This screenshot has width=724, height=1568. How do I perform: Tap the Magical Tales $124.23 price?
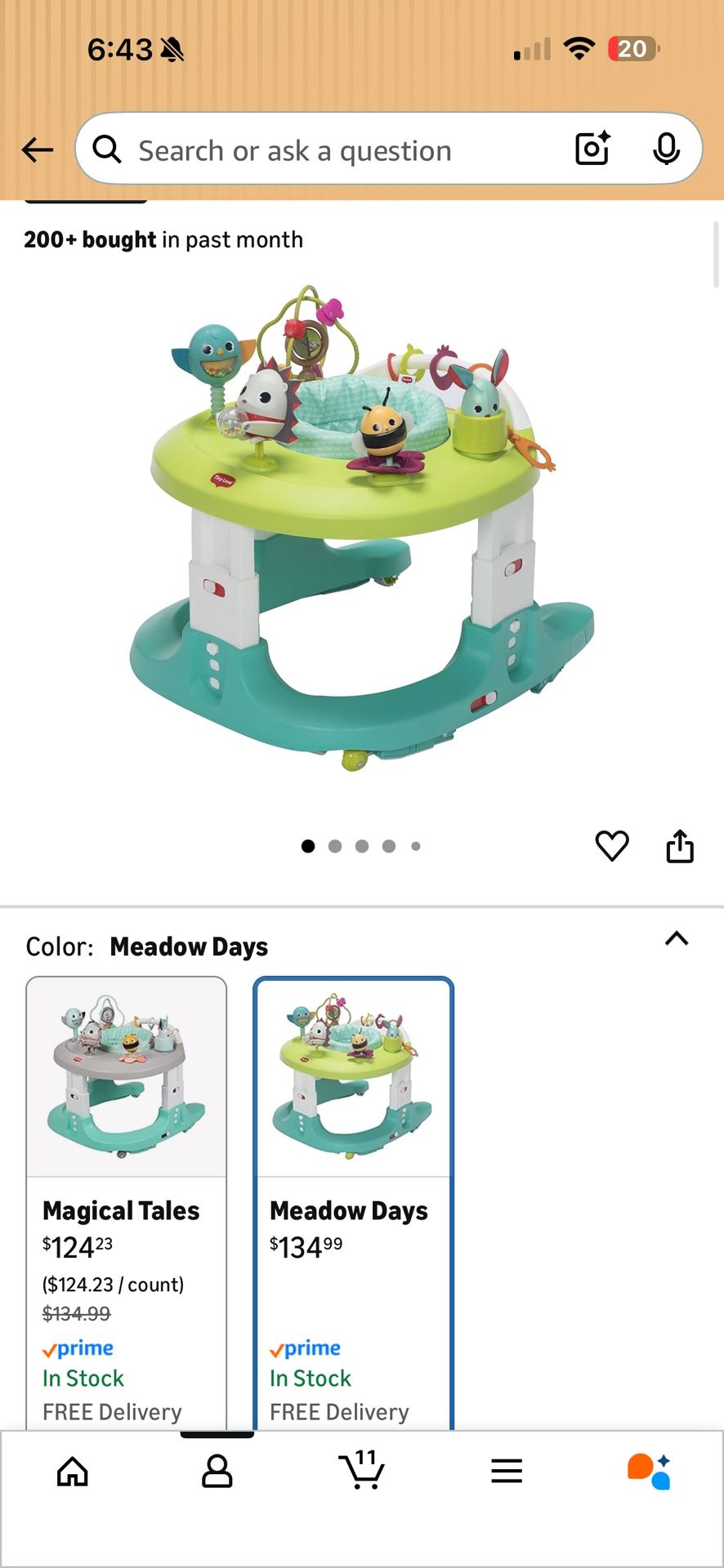tap(78, 1247)
